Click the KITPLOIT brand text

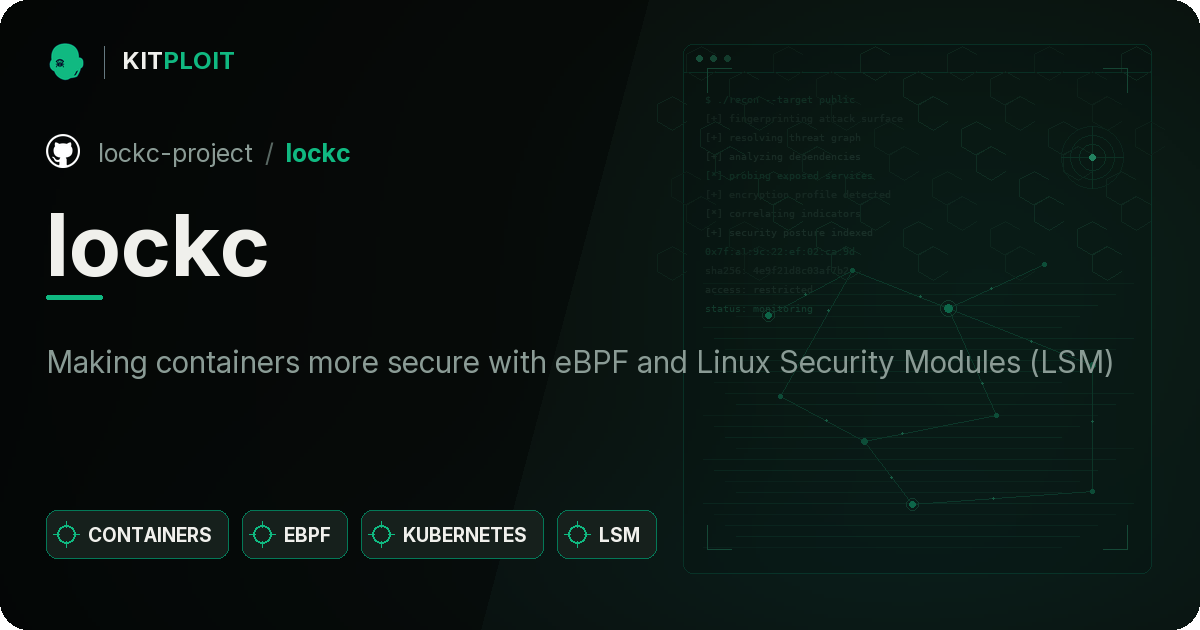178,61
